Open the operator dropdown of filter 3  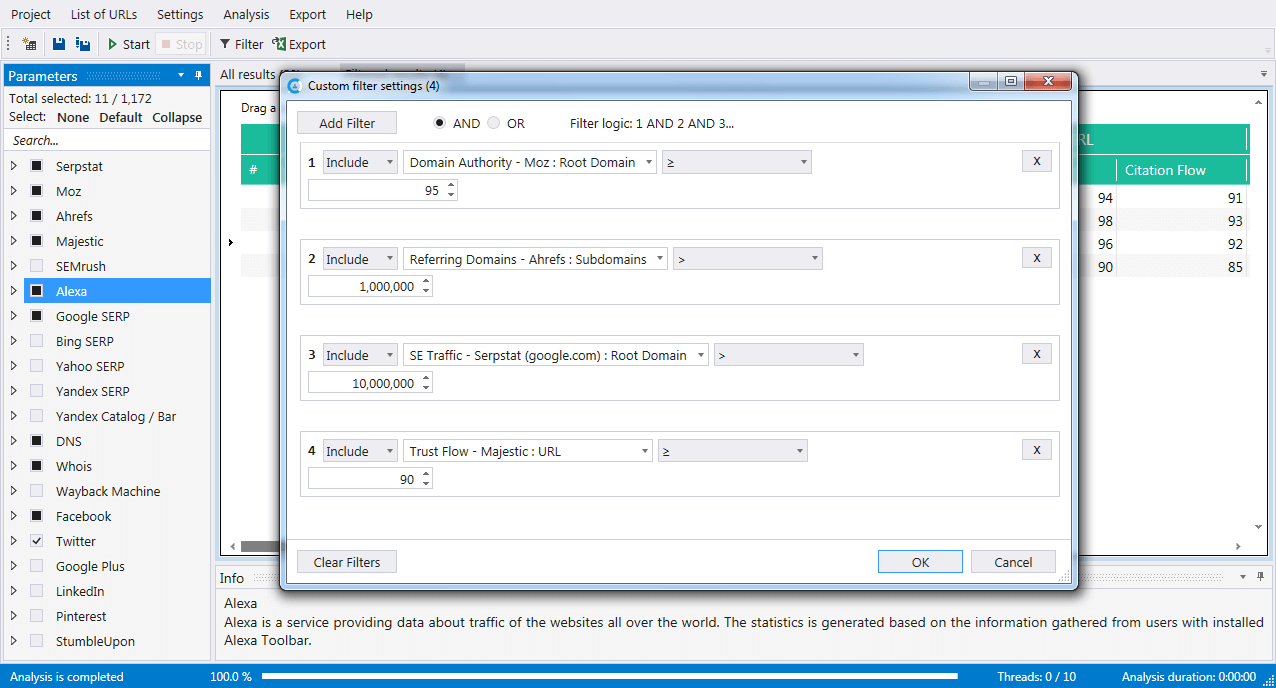point(788,355)
